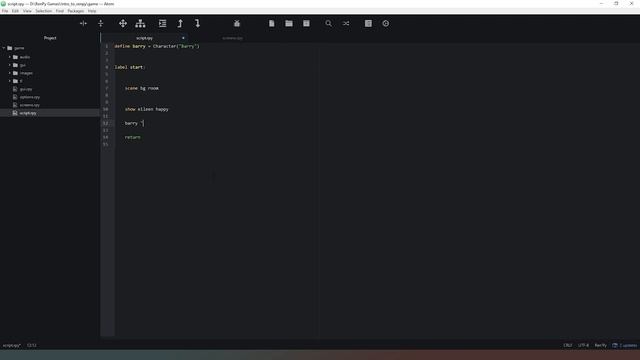Viewport: 640px width, 360px height.
Task: Switch to the script.rpy editor tab
Action: (x=144, y=38)
